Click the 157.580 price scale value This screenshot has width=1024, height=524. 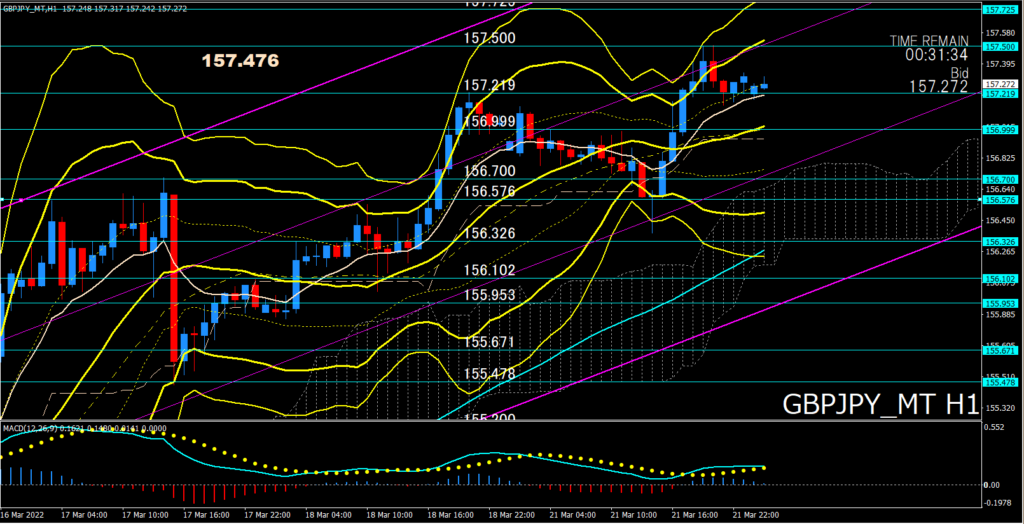tap(999, 33)
